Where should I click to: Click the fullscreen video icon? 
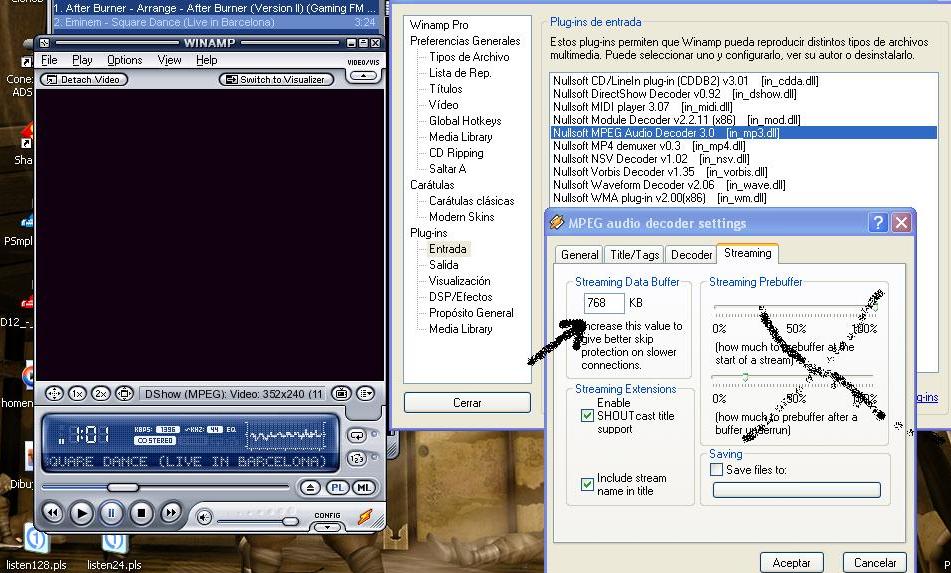[124, 394]
